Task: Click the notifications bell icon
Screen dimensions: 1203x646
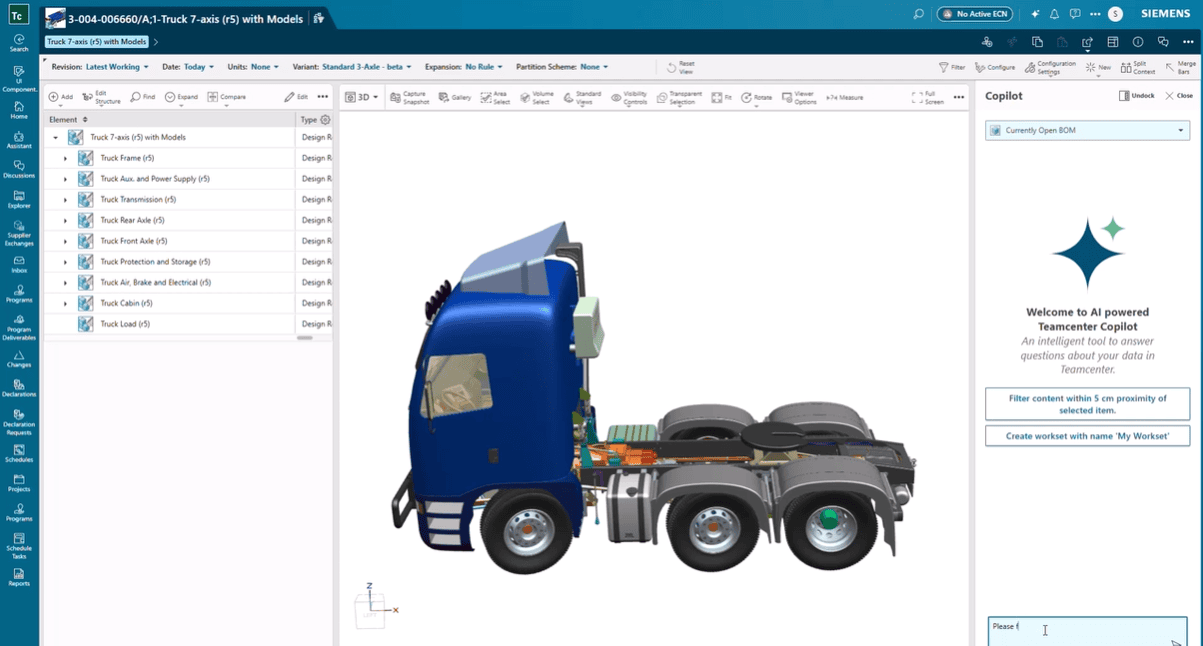Action: coord(1054,14)
